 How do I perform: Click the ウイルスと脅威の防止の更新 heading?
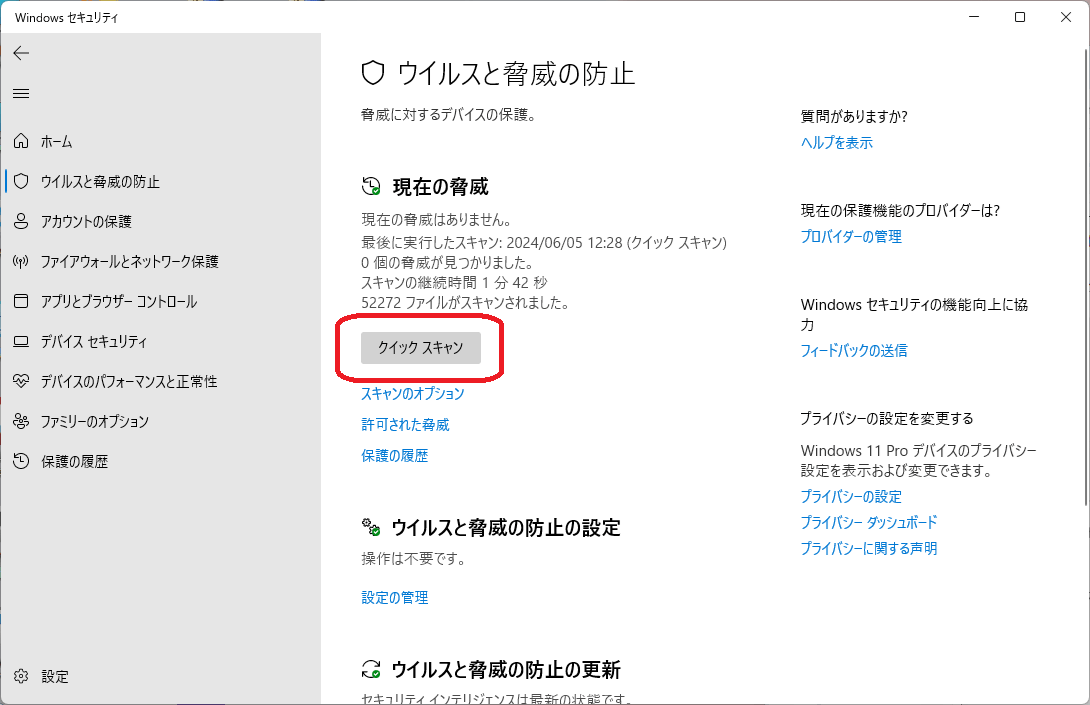click(x=506, y=670)
